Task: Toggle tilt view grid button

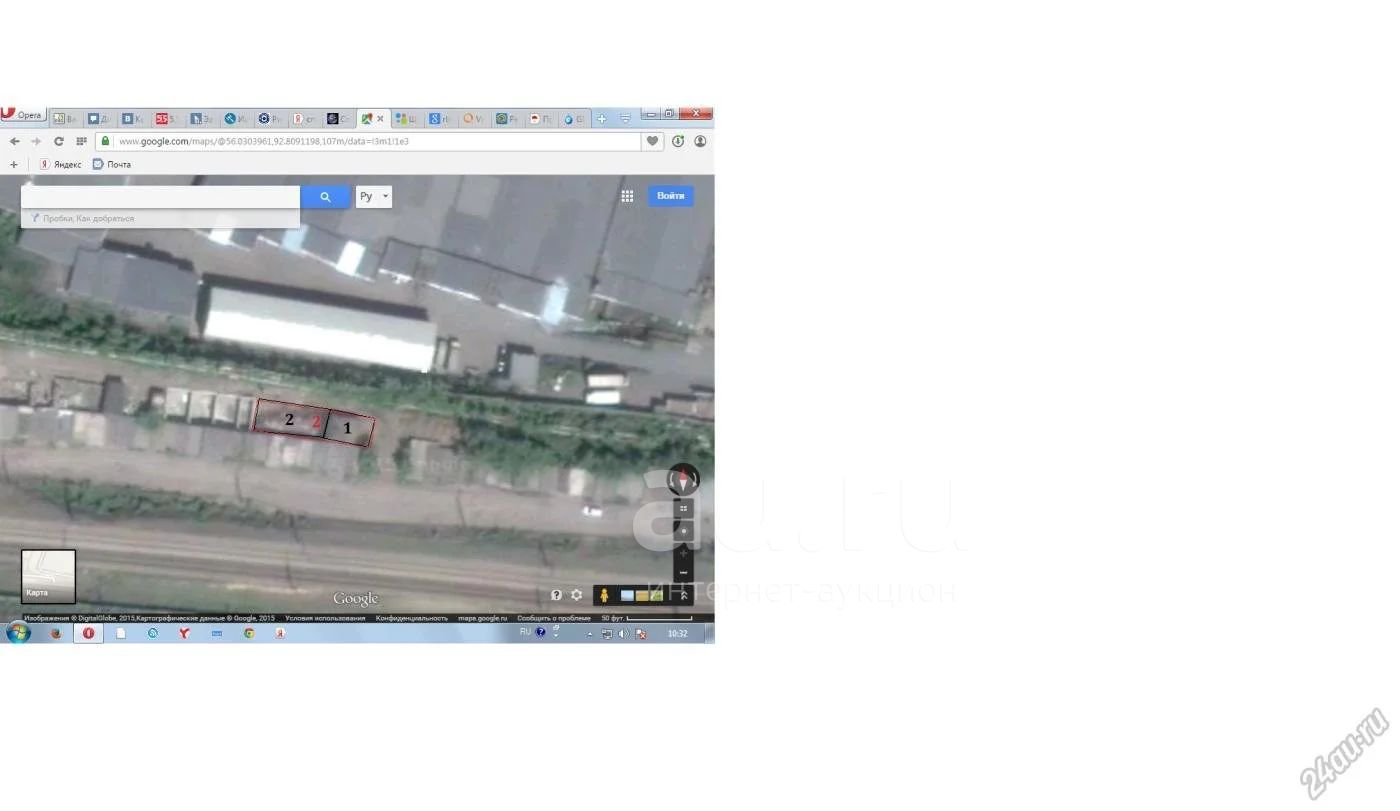Action: point(684,508)
